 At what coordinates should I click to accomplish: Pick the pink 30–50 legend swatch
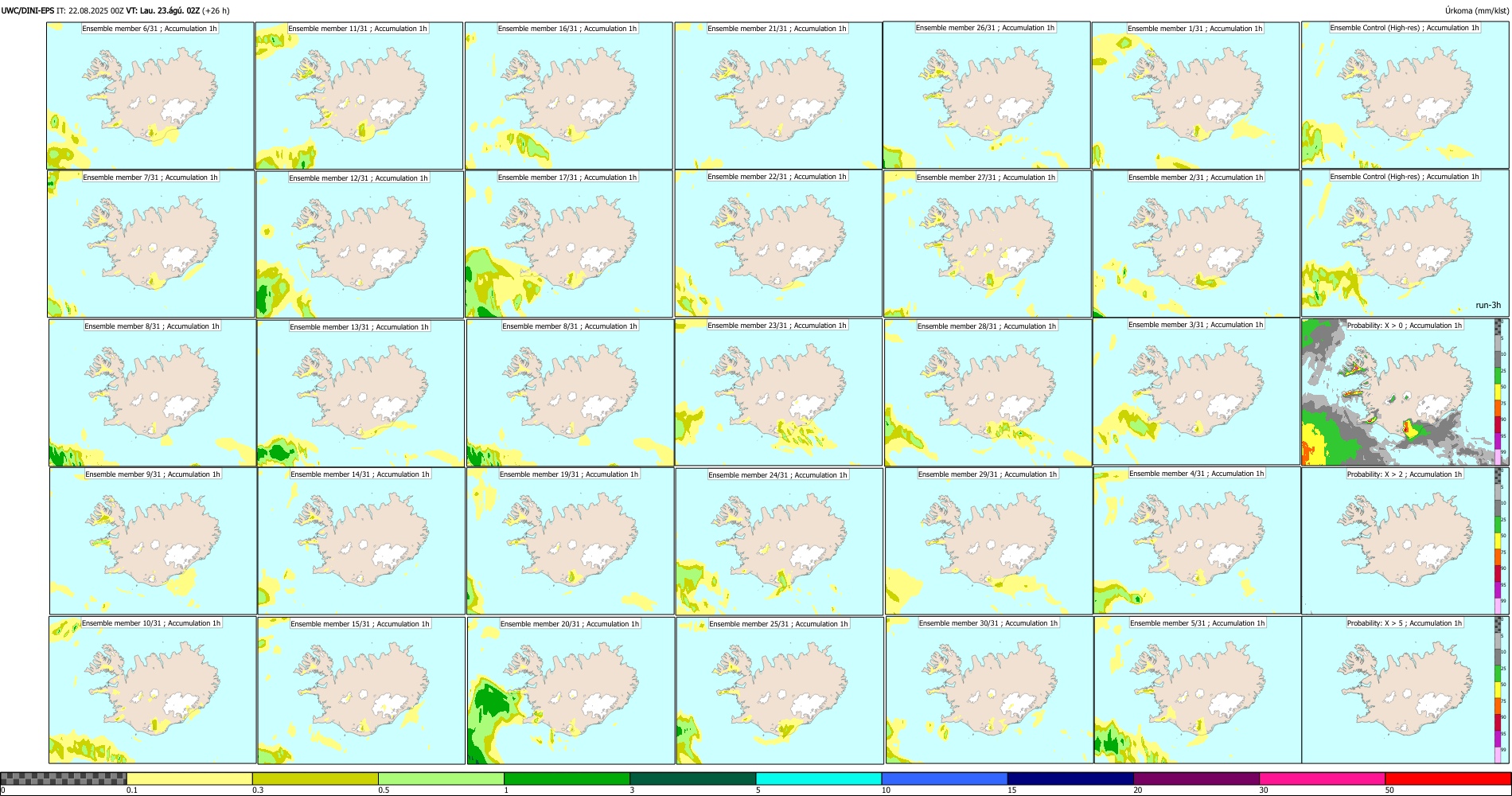pyautogui.click(x=1322, y=778)
